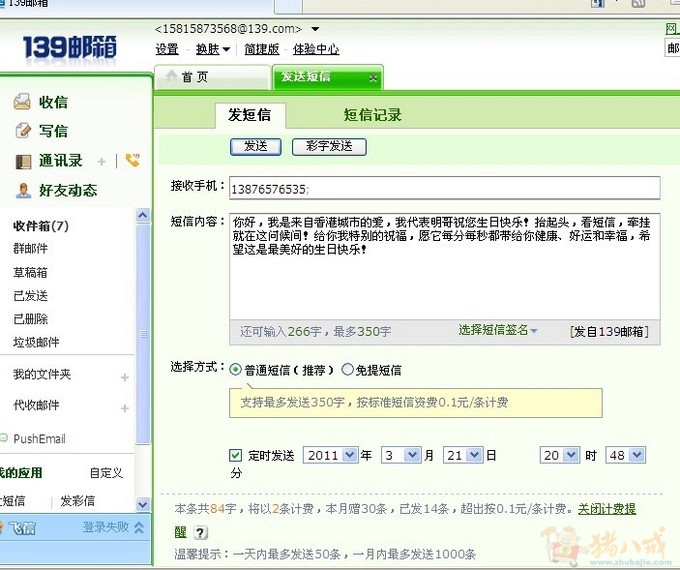Toggle the 定时发送 checkbox
Screen dimensions: 680x570
(235, 455)
